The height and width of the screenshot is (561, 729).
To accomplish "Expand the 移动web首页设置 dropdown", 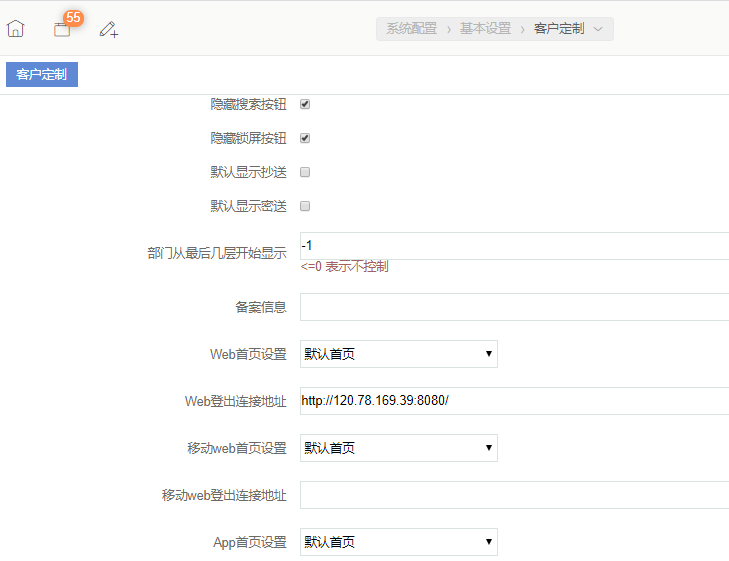I will pos(398,448).
